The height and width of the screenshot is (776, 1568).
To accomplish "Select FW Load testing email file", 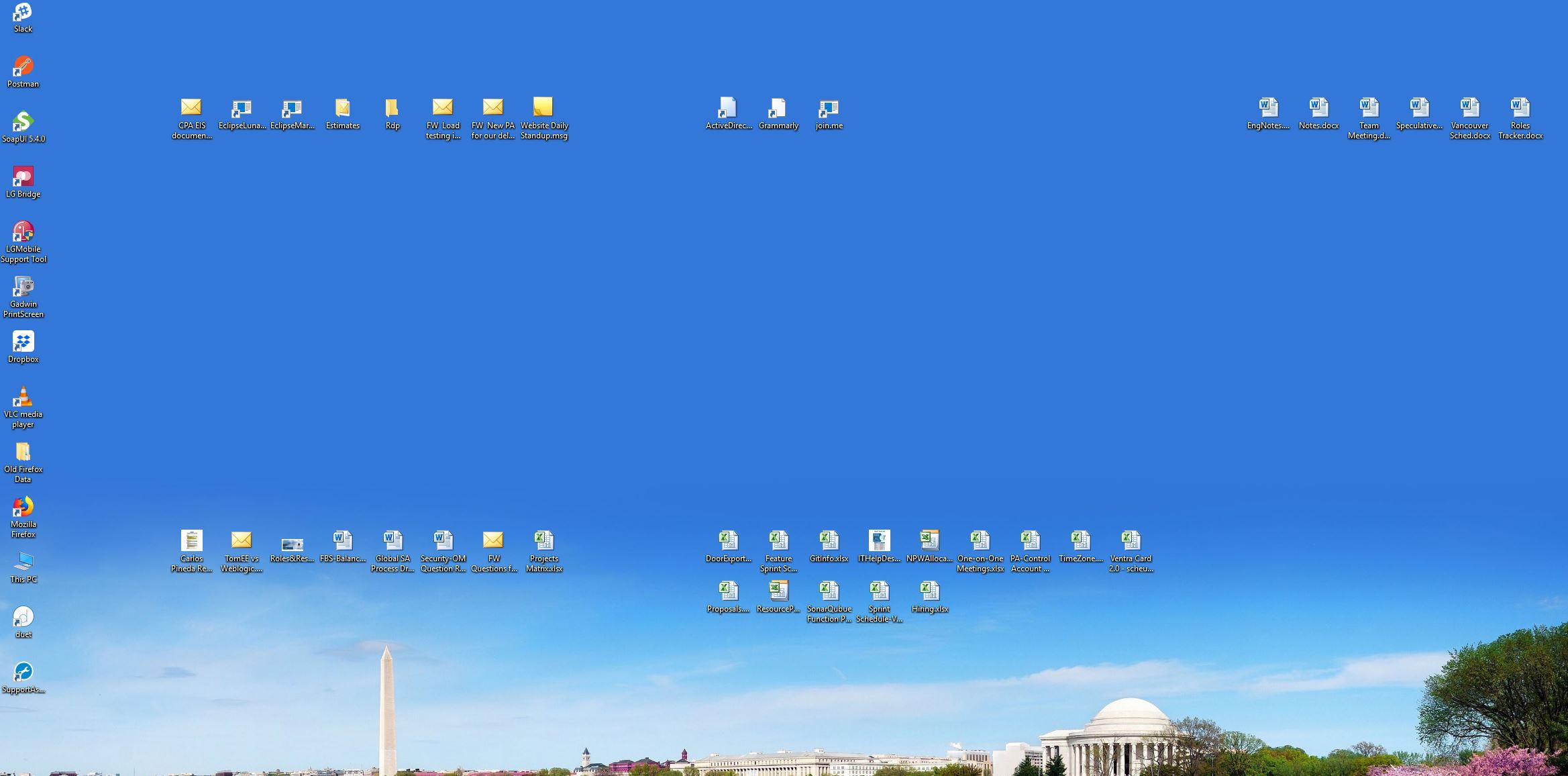I will pyautogui.click(x=443, y=119).
